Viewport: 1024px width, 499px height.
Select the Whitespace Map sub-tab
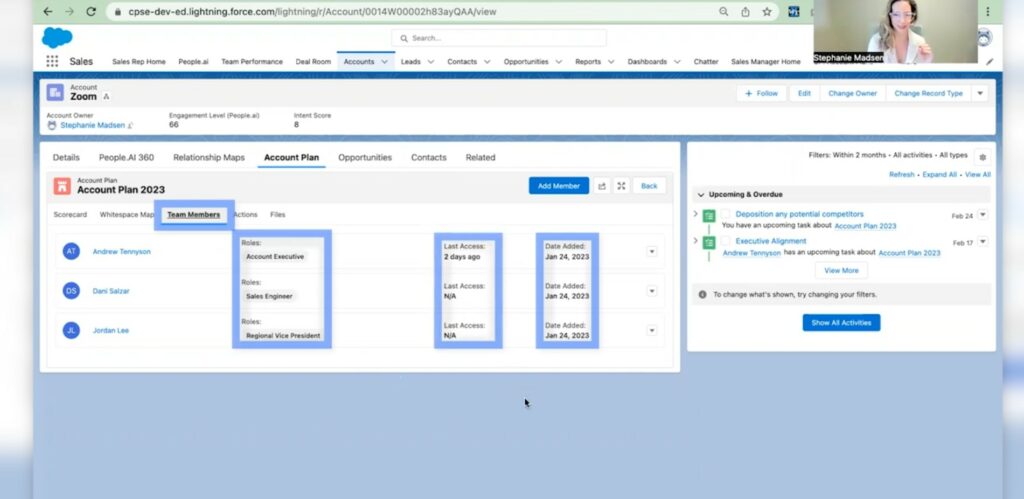pyautogui.click(x=127, y=214)
